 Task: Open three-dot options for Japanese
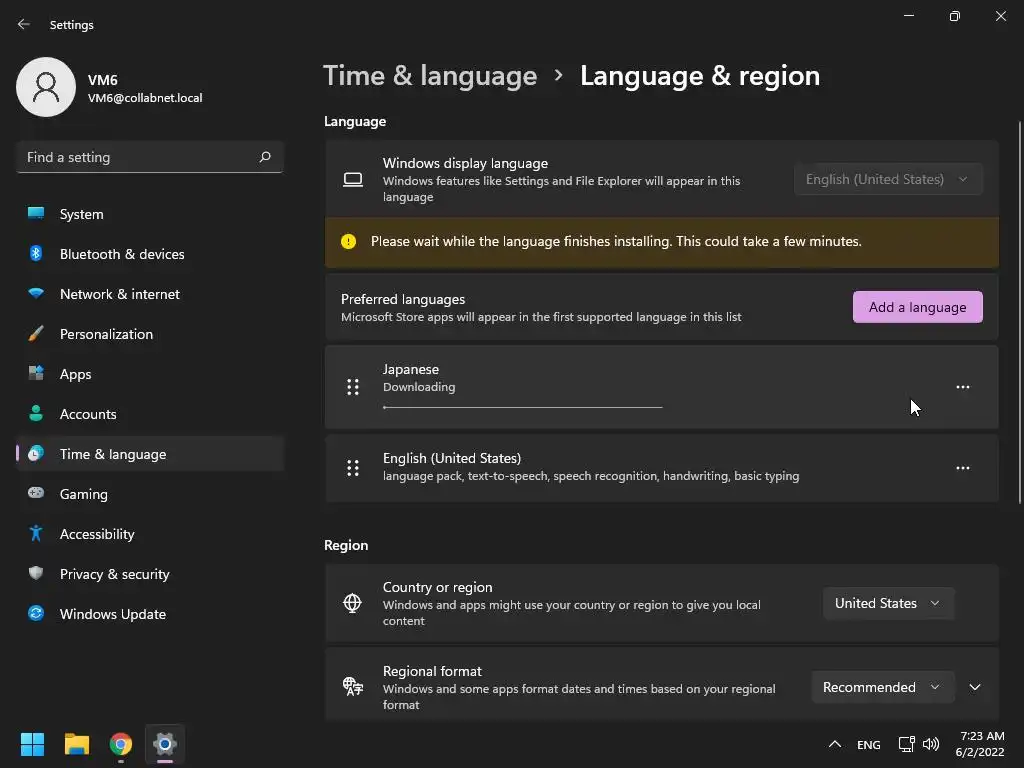(x=962, y=387)
